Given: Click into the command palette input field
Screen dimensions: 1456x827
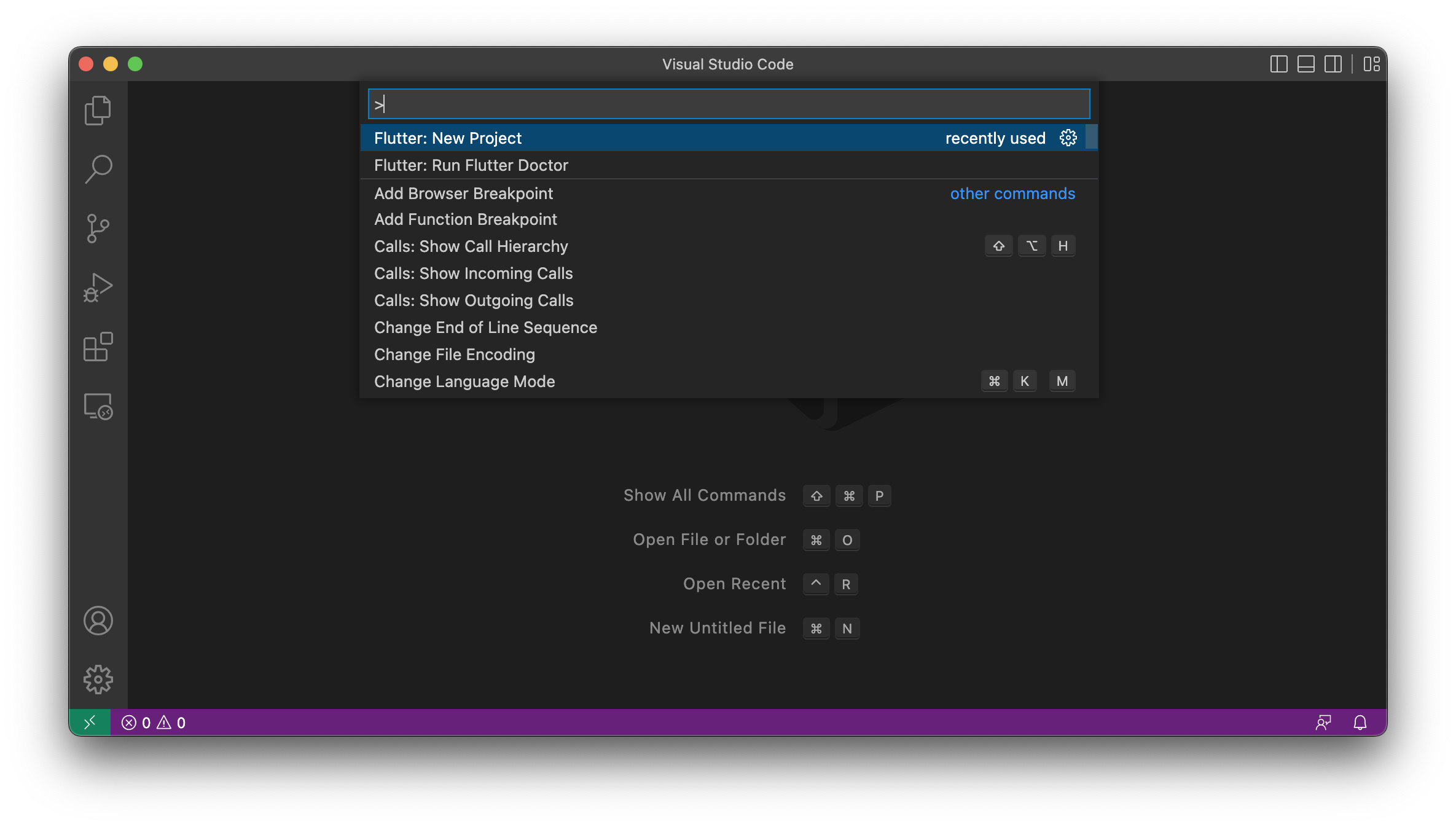Looking at the screenshot, I should (x=728, y=104).
